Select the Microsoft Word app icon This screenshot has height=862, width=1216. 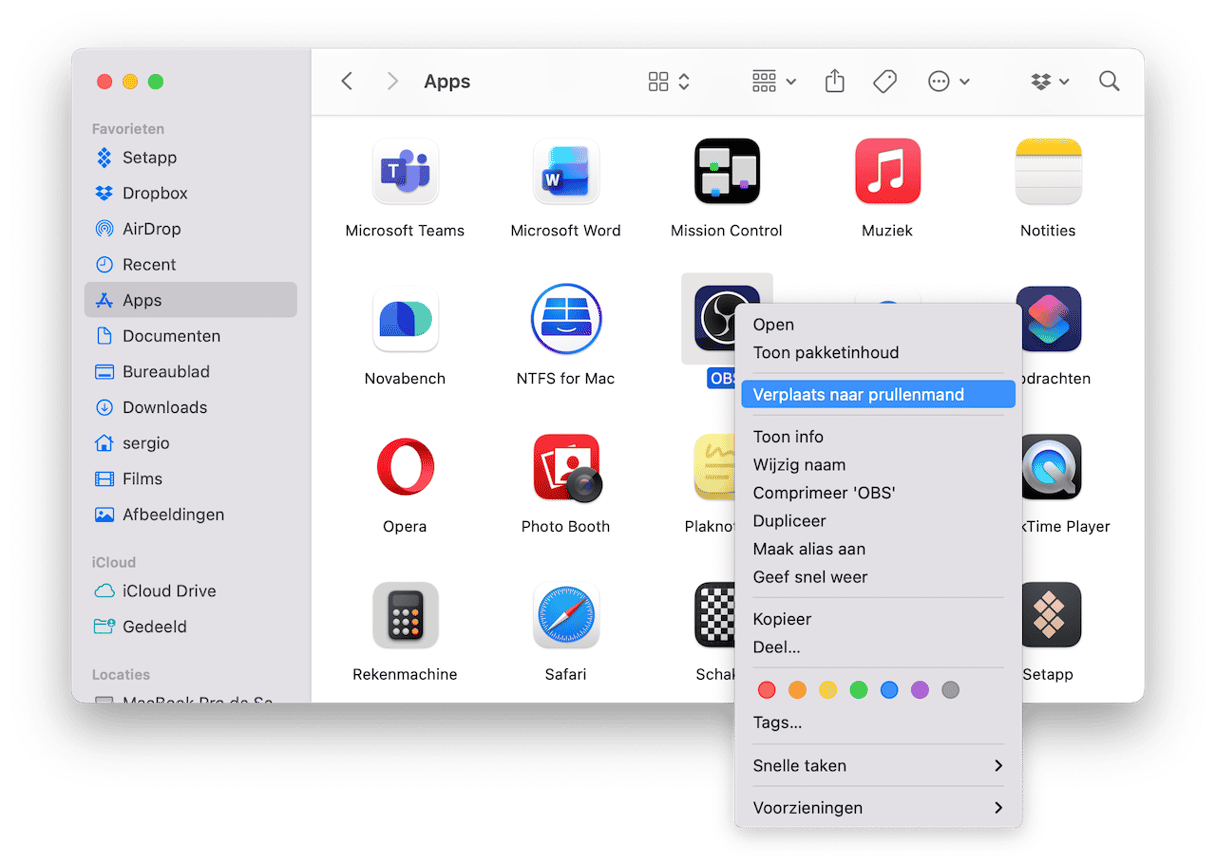click(565, 172)
